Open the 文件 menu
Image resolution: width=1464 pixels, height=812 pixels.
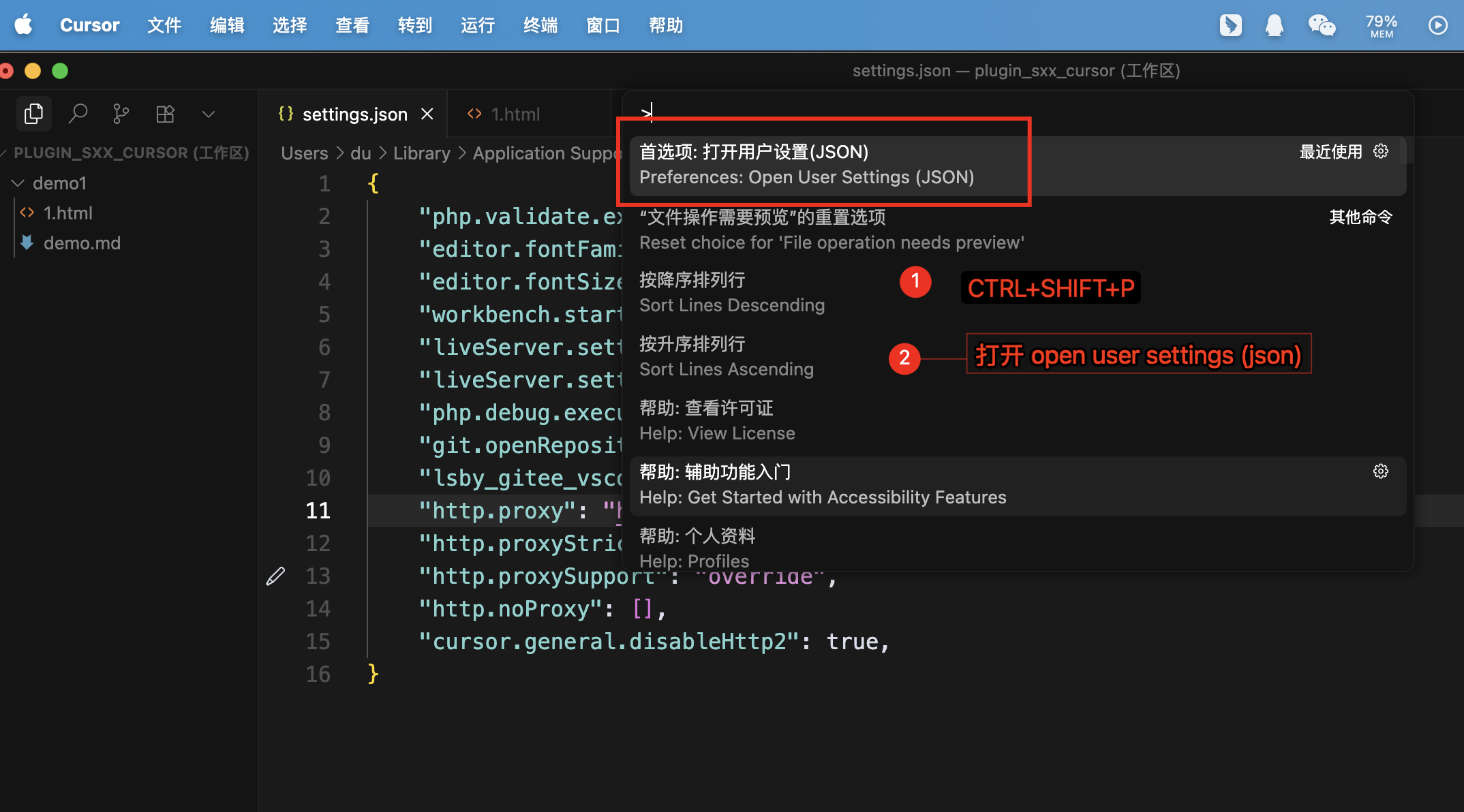click(164, 25)
